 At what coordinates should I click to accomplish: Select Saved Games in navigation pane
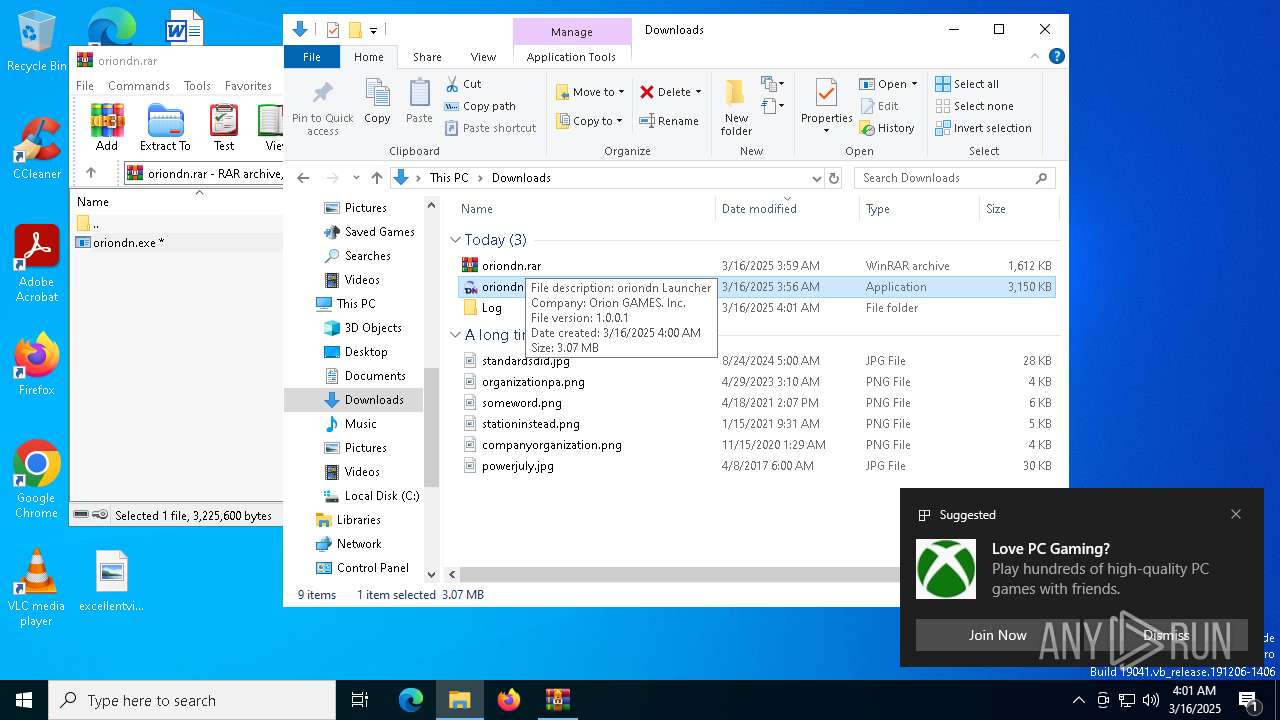pyautogui.click(x=379, y=232)
